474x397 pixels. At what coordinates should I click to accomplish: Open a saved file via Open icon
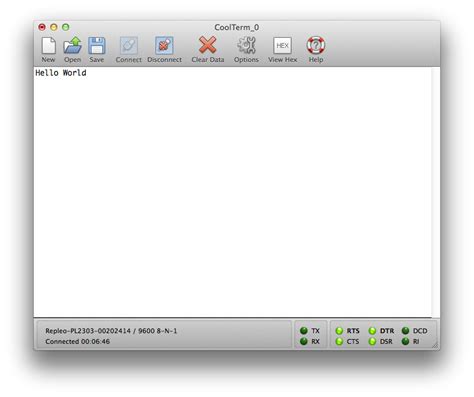pos(73,45)
